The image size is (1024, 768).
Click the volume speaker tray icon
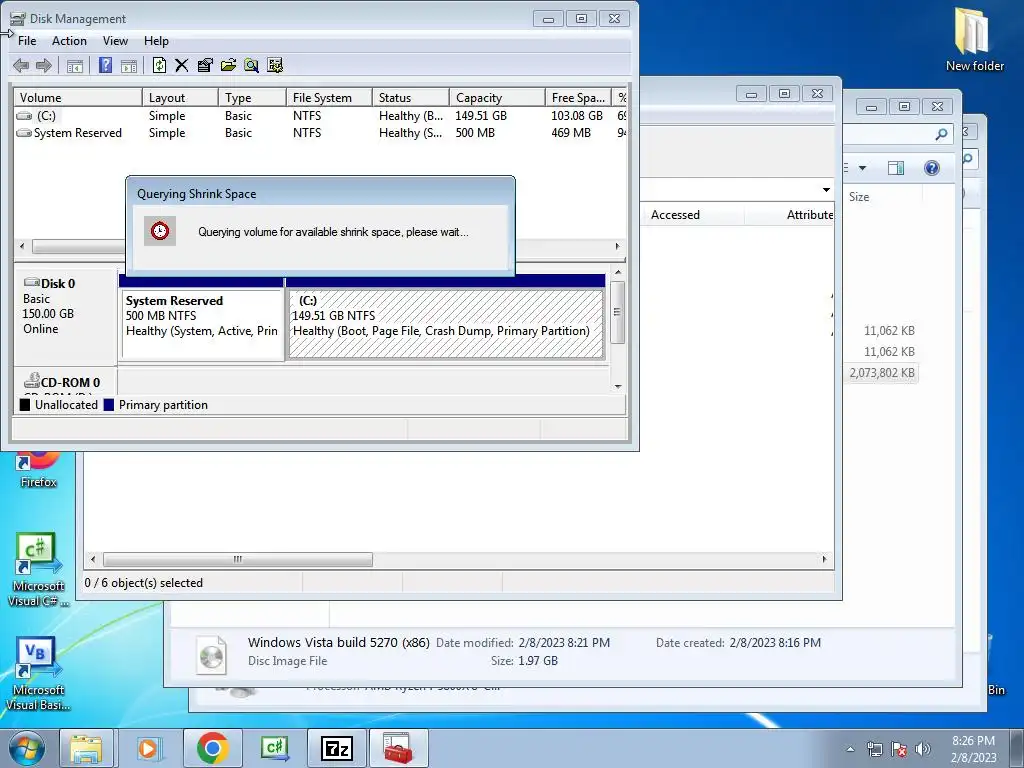point(922,749)
